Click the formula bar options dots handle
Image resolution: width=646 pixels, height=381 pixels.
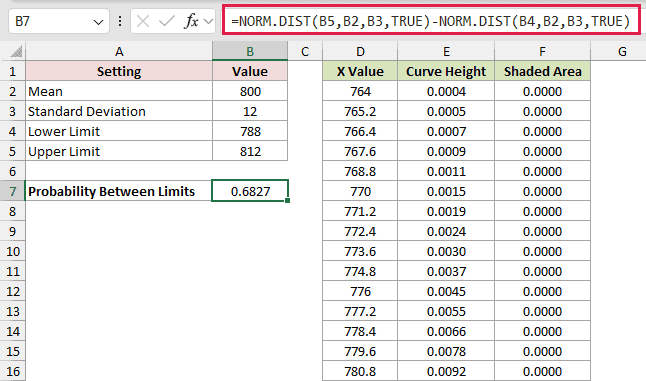pyautogui.click(x=120, y=21)
